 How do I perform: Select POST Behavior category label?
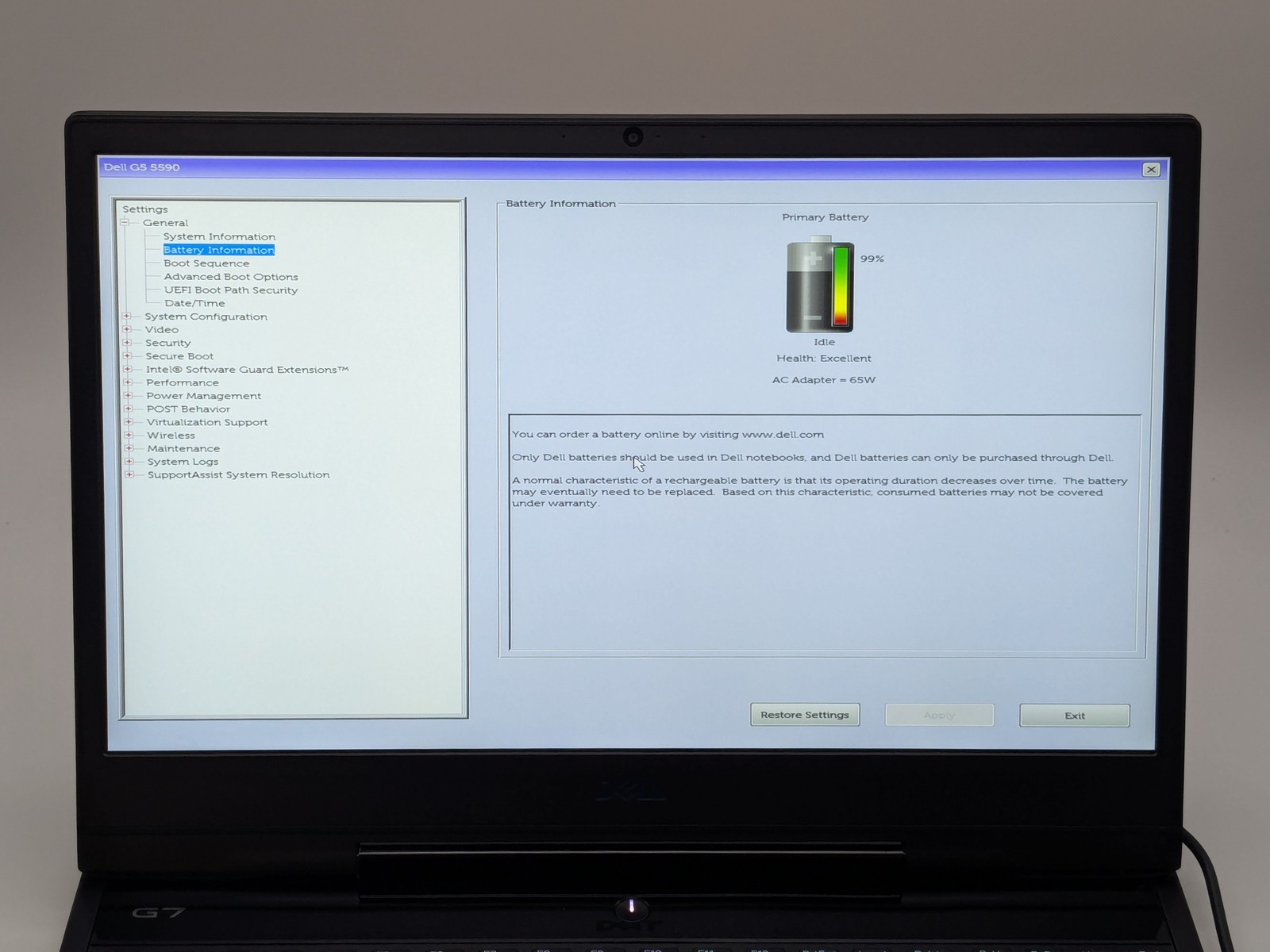188,409
